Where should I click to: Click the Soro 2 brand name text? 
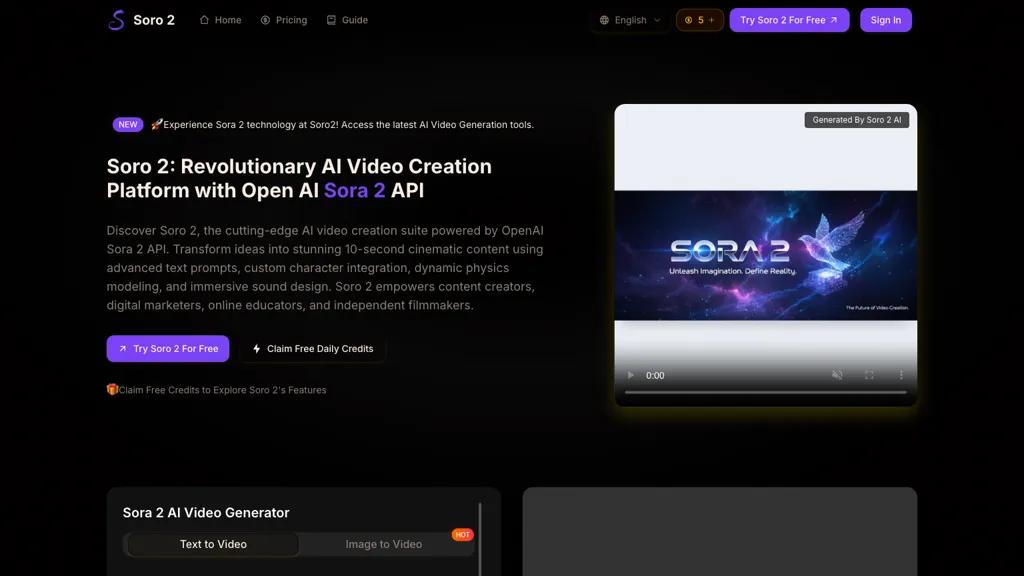point(154,20)
